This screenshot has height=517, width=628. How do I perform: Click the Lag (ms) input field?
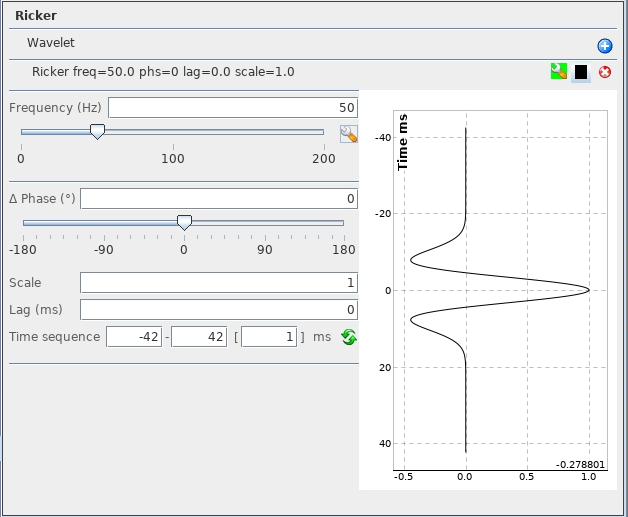click(x=219, y=310)
